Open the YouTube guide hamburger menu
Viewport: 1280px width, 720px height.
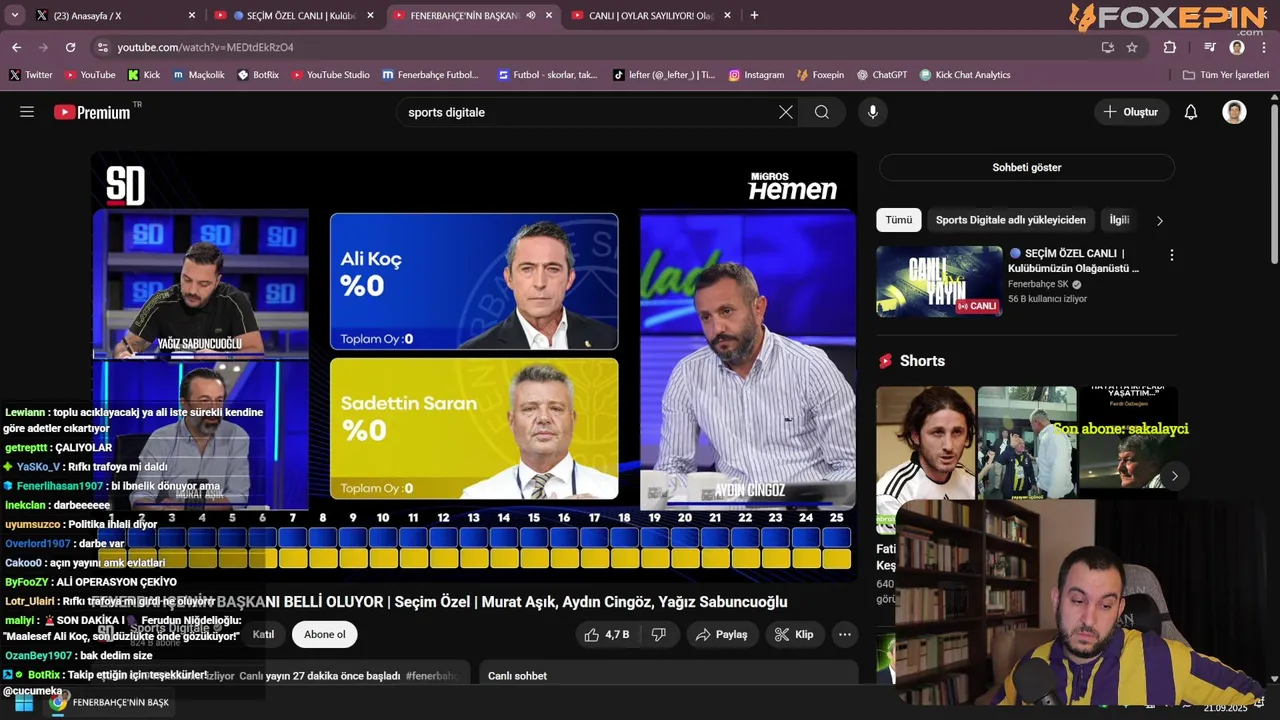[x=27, y=112]
